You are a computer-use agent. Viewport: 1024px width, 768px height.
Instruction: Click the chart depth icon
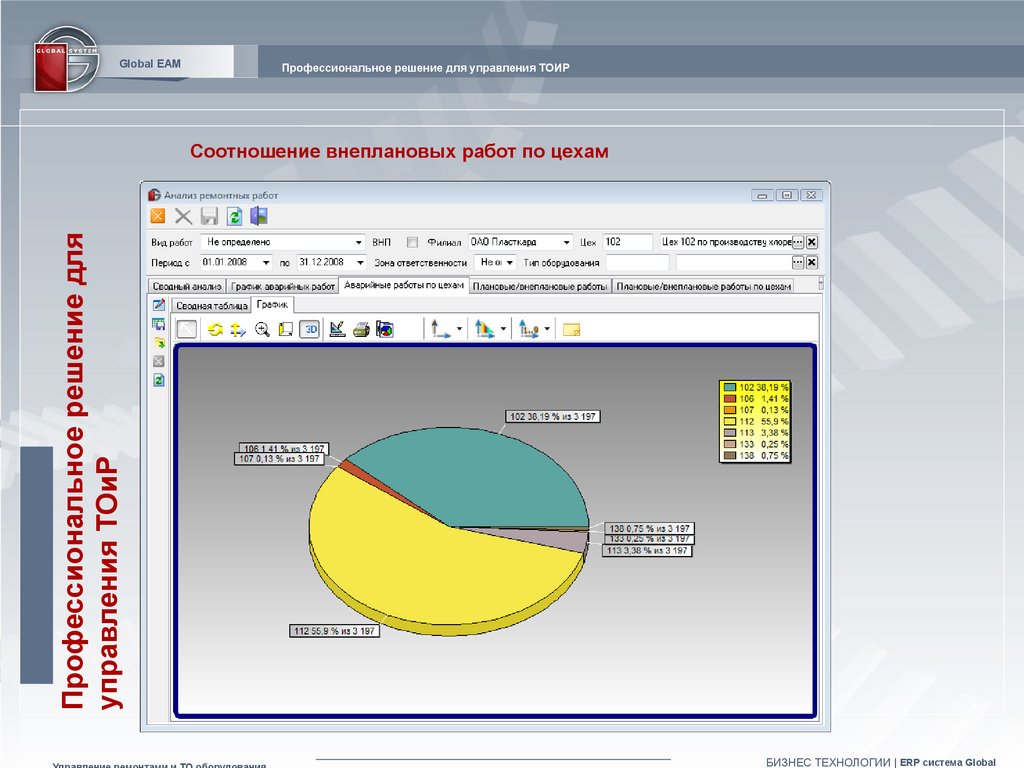285,330
